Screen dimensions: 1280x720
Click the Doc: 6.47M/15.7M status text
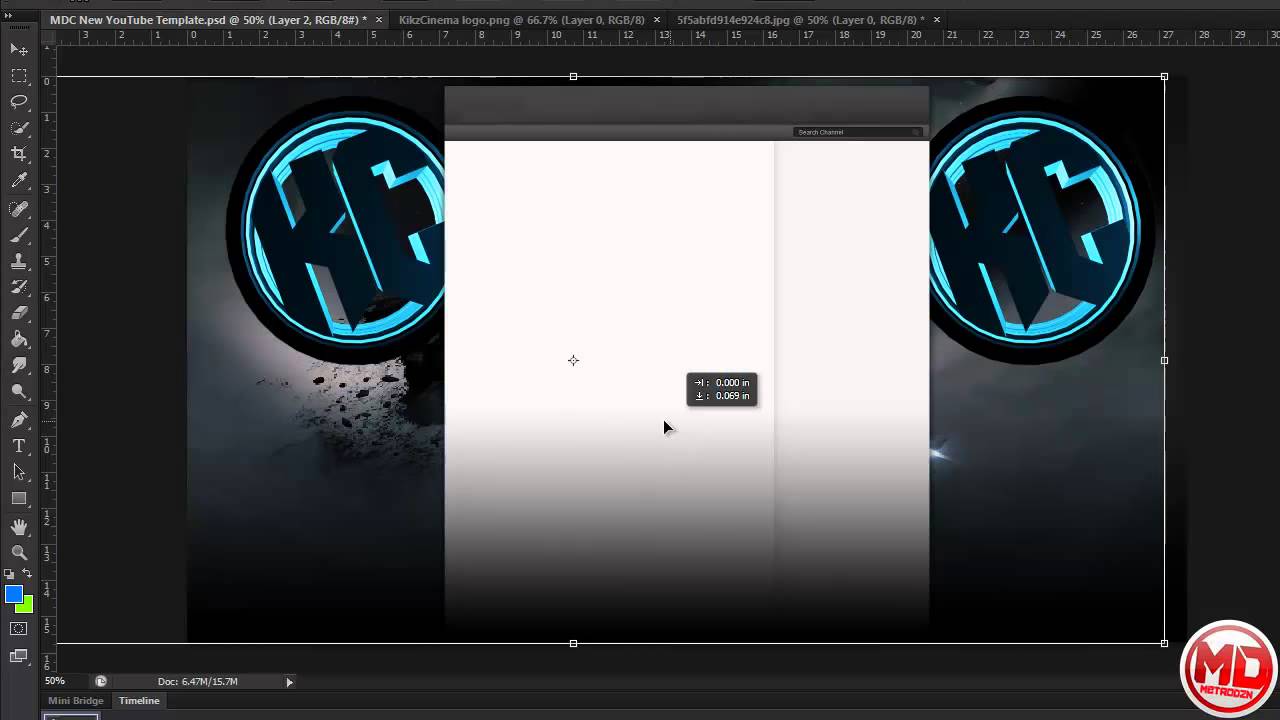click(x=197, y=681)
